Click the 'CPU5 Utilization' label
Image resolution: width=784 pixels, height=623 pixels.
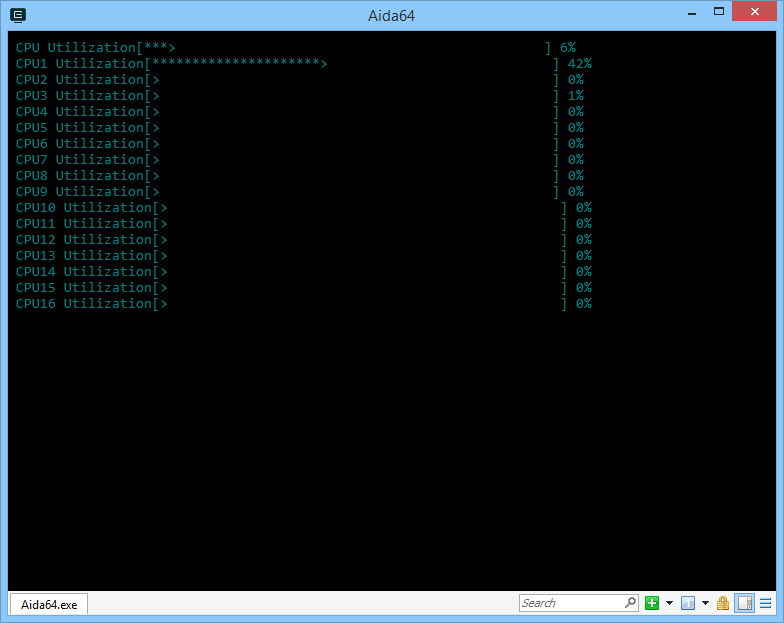tap(80, 128)
